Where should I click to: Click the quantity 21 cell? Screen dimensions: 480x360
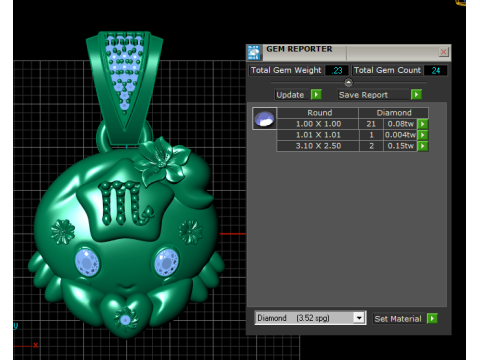(371, 124)
